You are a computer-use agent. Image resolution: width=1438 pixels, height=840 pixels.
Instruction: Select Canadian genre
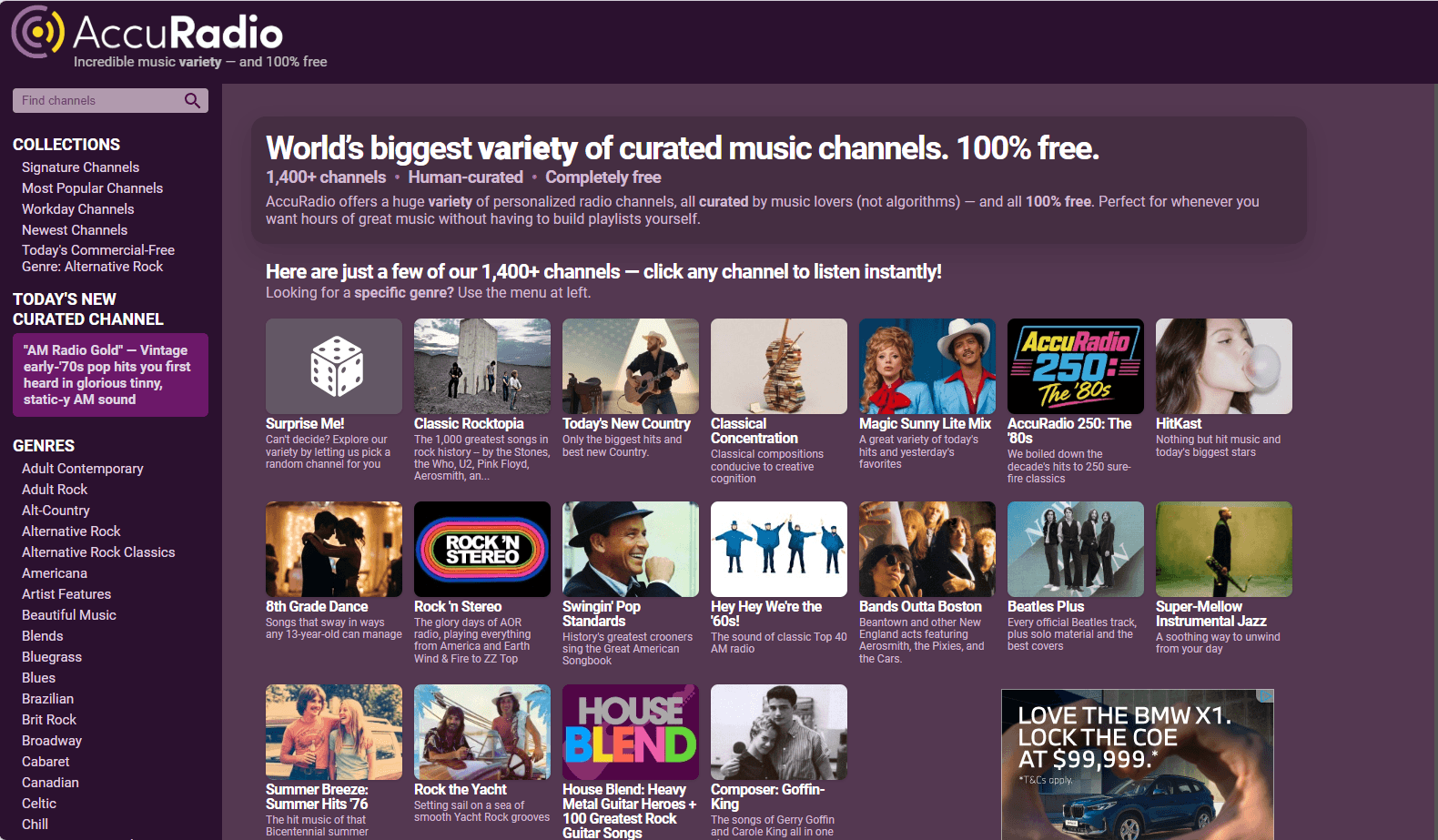tap(50, 783)
